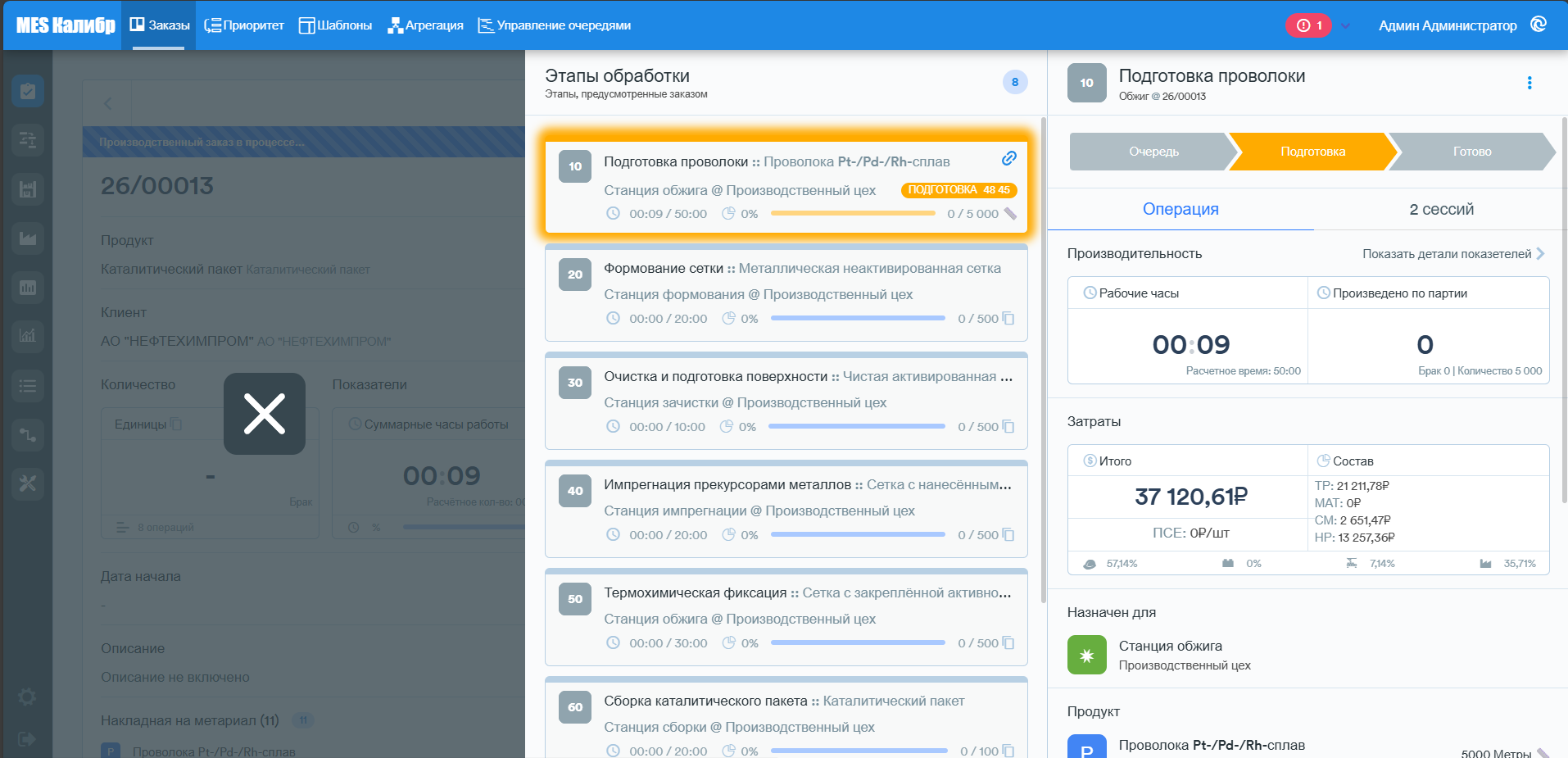The height and width of the screenshot is (758, 1568).
Task: Click the at-sign icon in the header
Action: [x=1539, y=25]
